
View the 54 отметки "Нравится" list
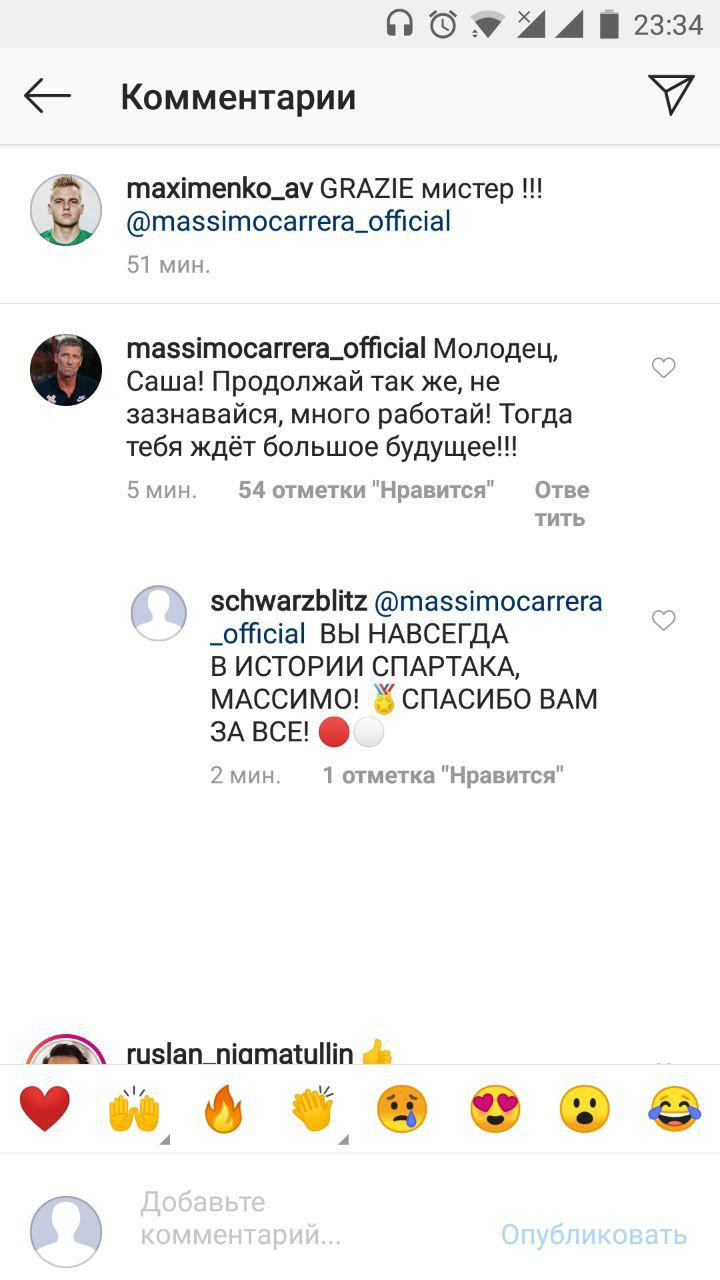(x=367, y=490)
